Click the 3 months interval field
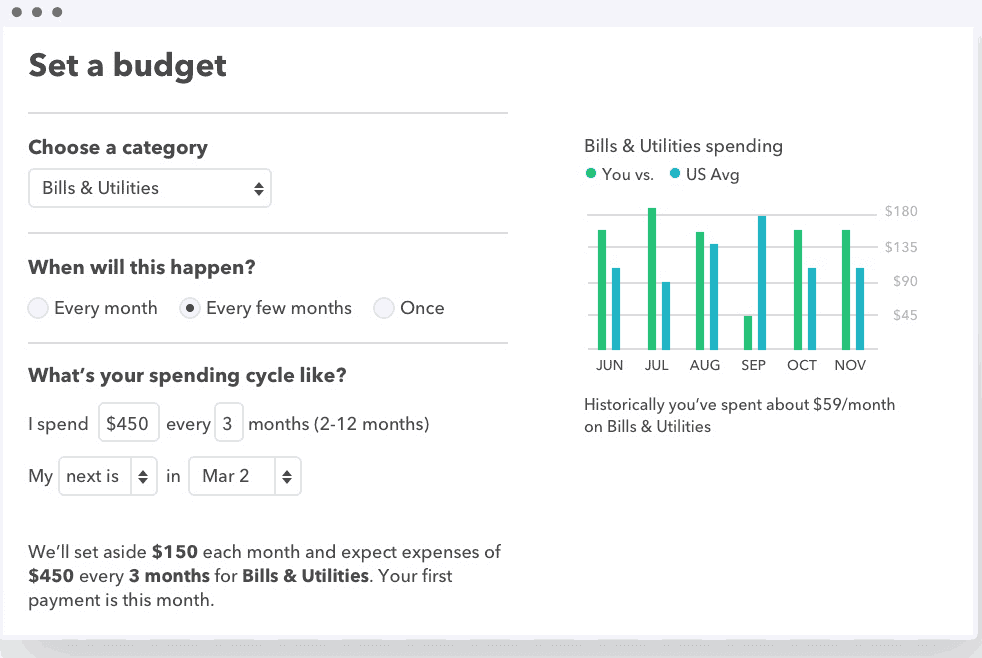This screenshot has width=982, height=658. [229, 423]
